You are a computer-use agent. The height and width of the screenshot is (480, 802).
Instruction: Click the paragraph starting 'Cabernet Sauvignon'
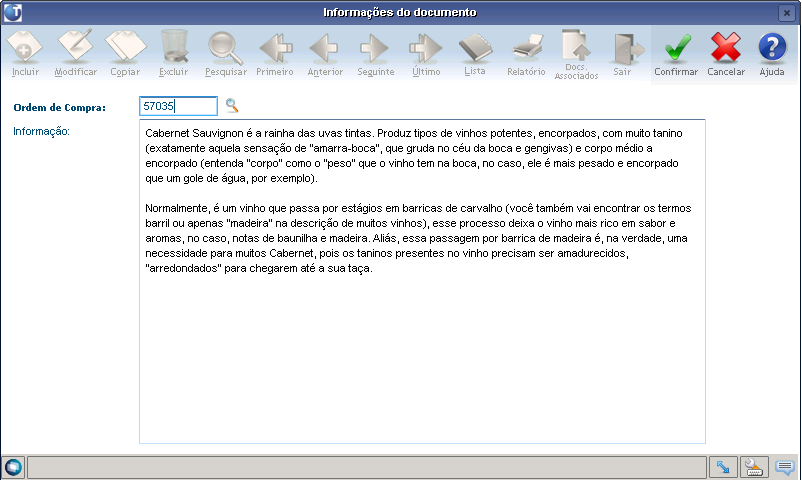click(x=412, y=156)
